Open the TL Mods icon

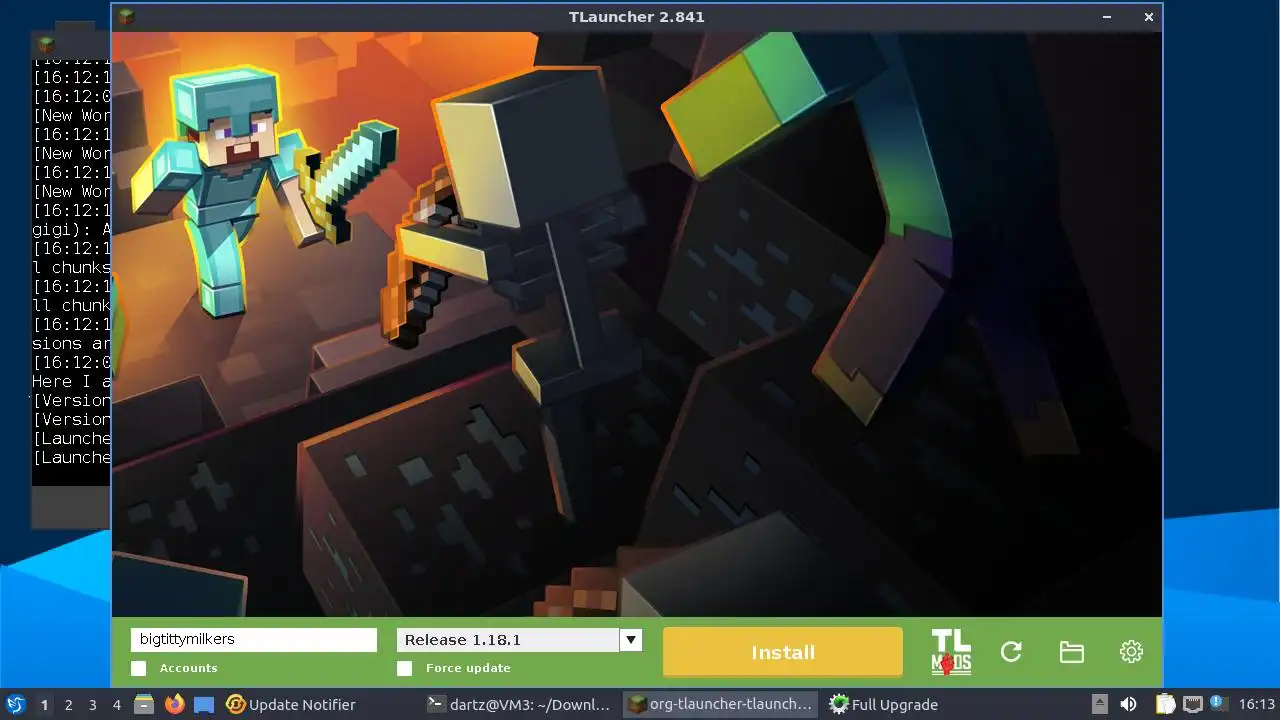(951, 652)
